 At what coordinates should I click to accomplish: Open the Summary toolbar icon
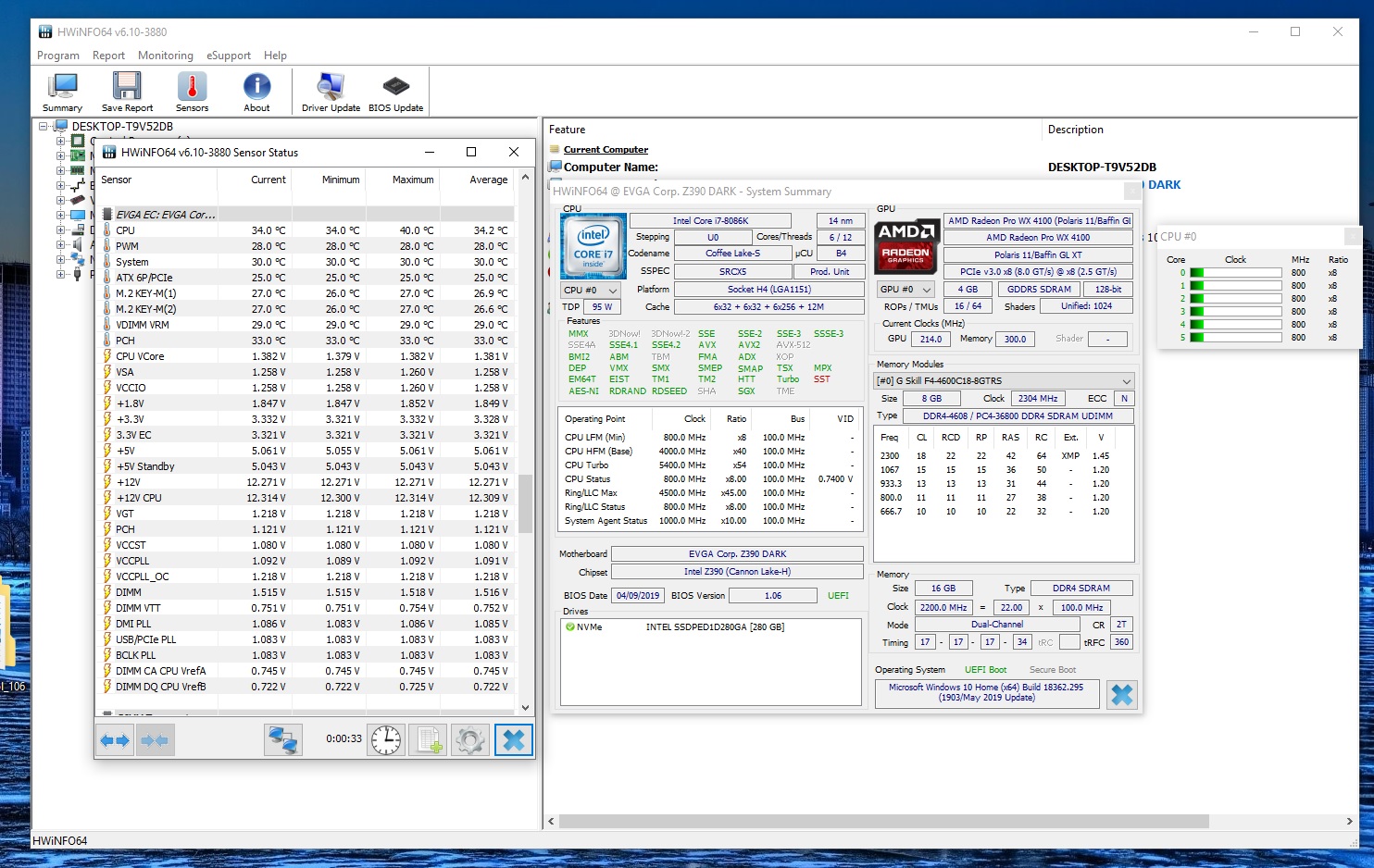click(62, 92)
